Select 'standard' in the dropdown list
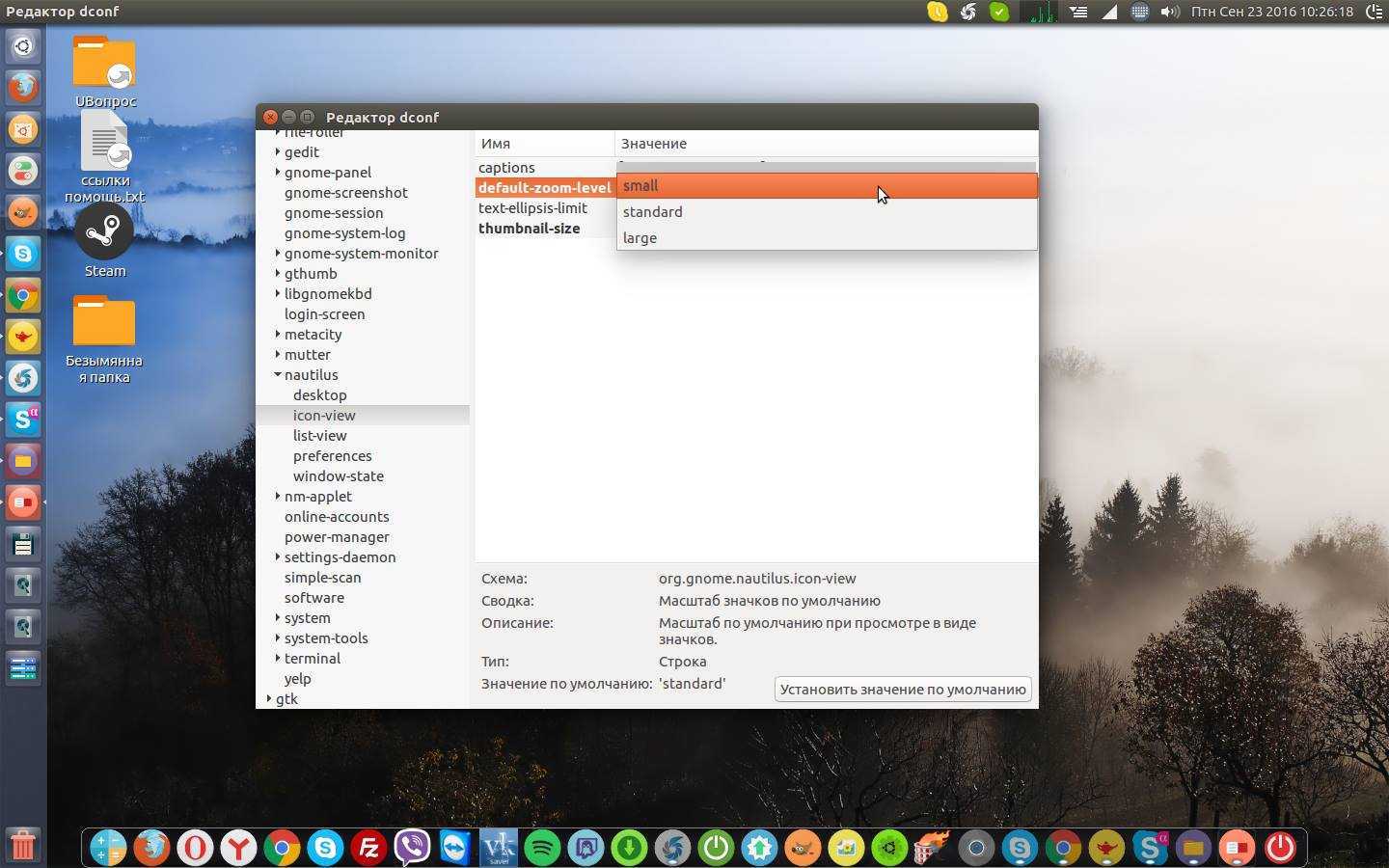1389x868 pixels. click(x=652, y=212)
